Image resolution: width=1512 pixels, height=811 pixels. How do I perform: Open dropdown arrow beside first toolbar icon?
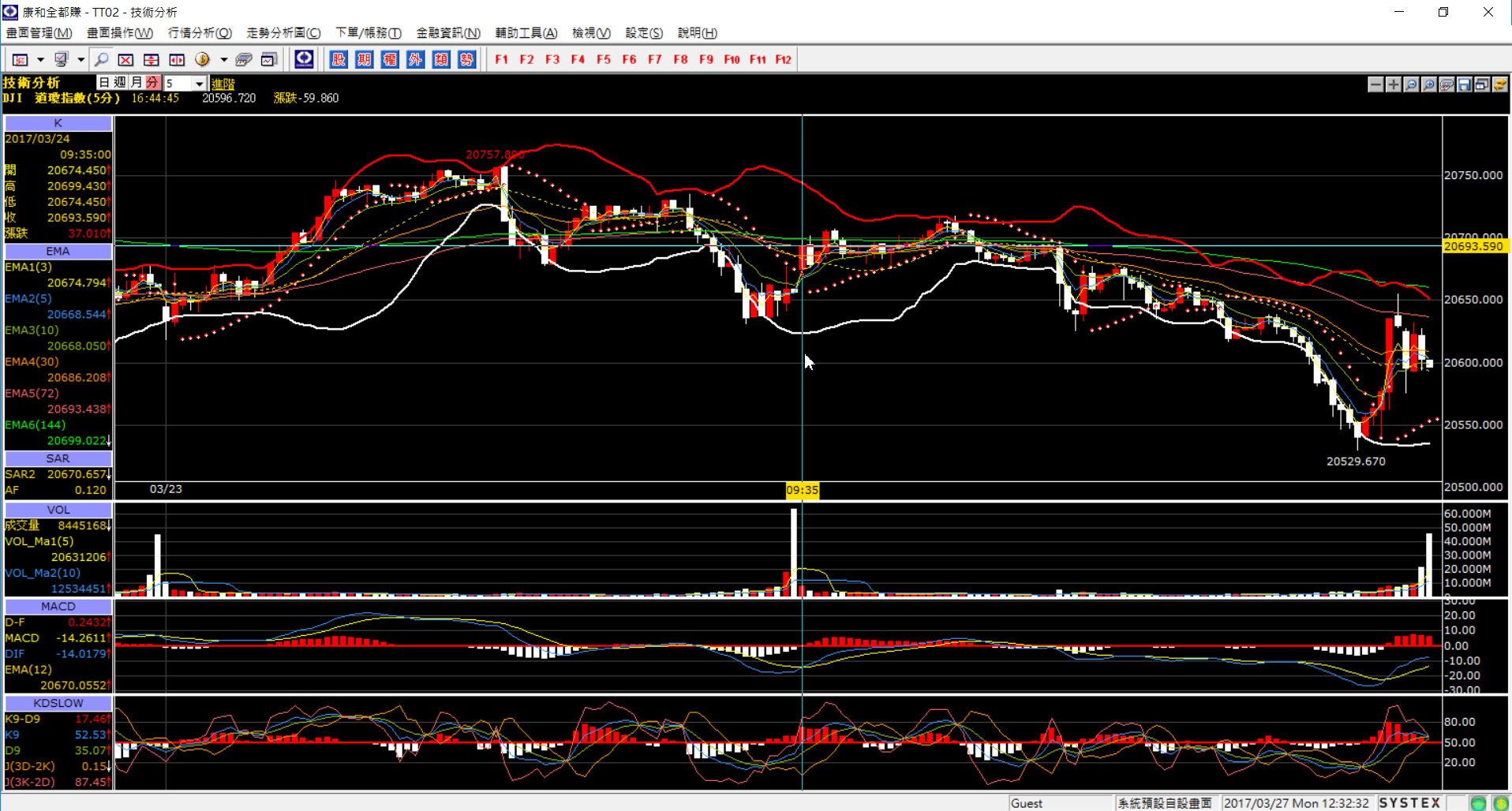[x=40, y=59]
